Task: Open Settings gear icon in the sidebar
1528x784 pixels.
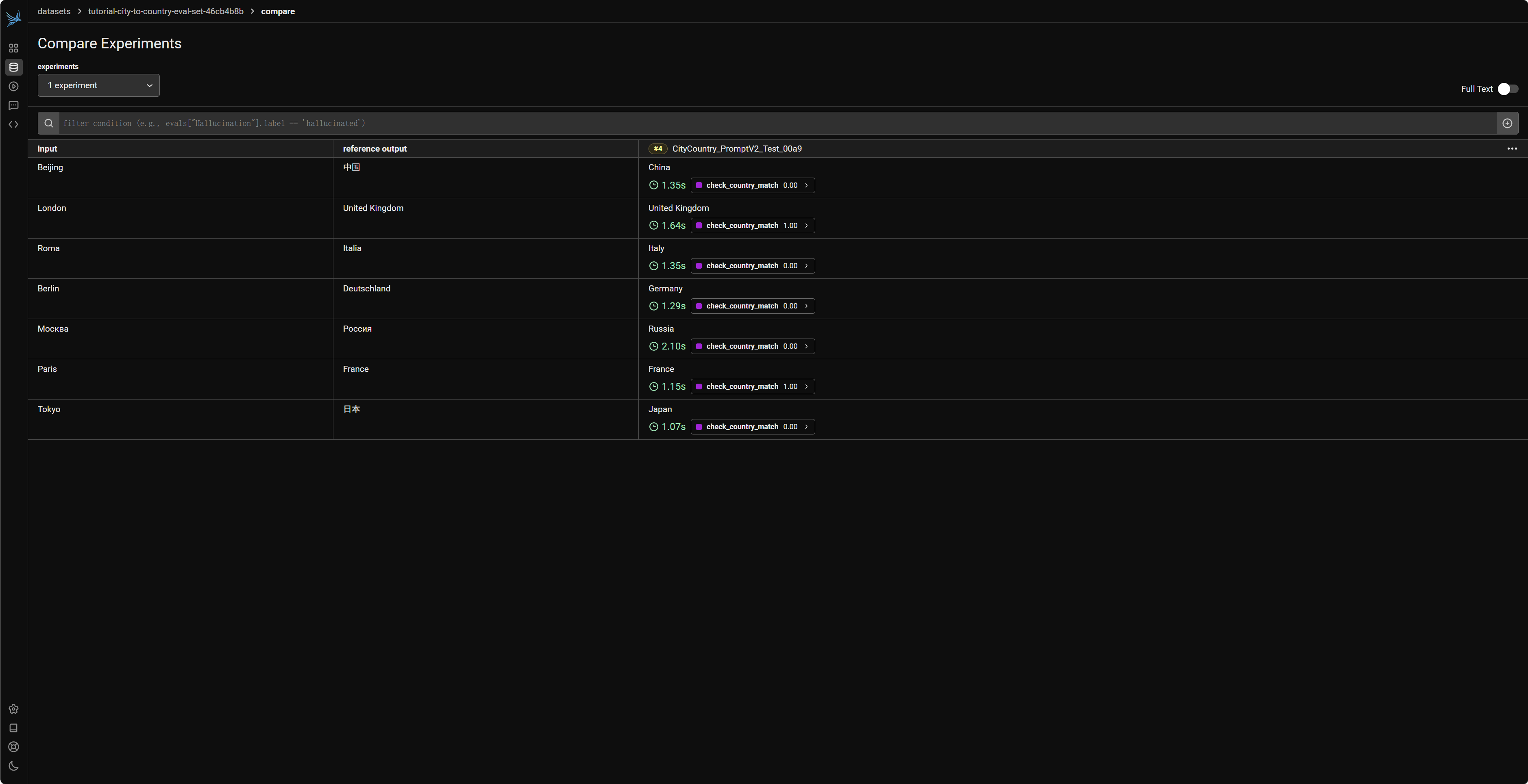Action: (14, 709)
